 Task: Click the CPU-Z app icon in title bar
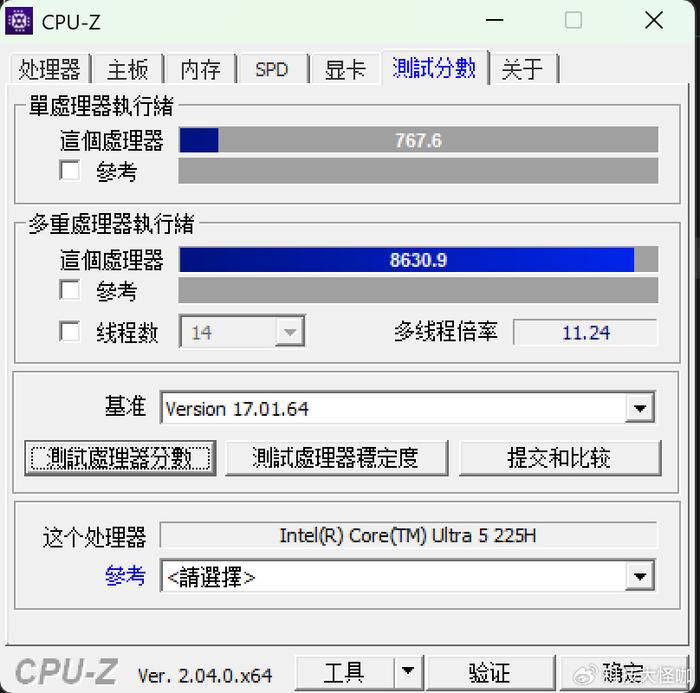(18, 21)
